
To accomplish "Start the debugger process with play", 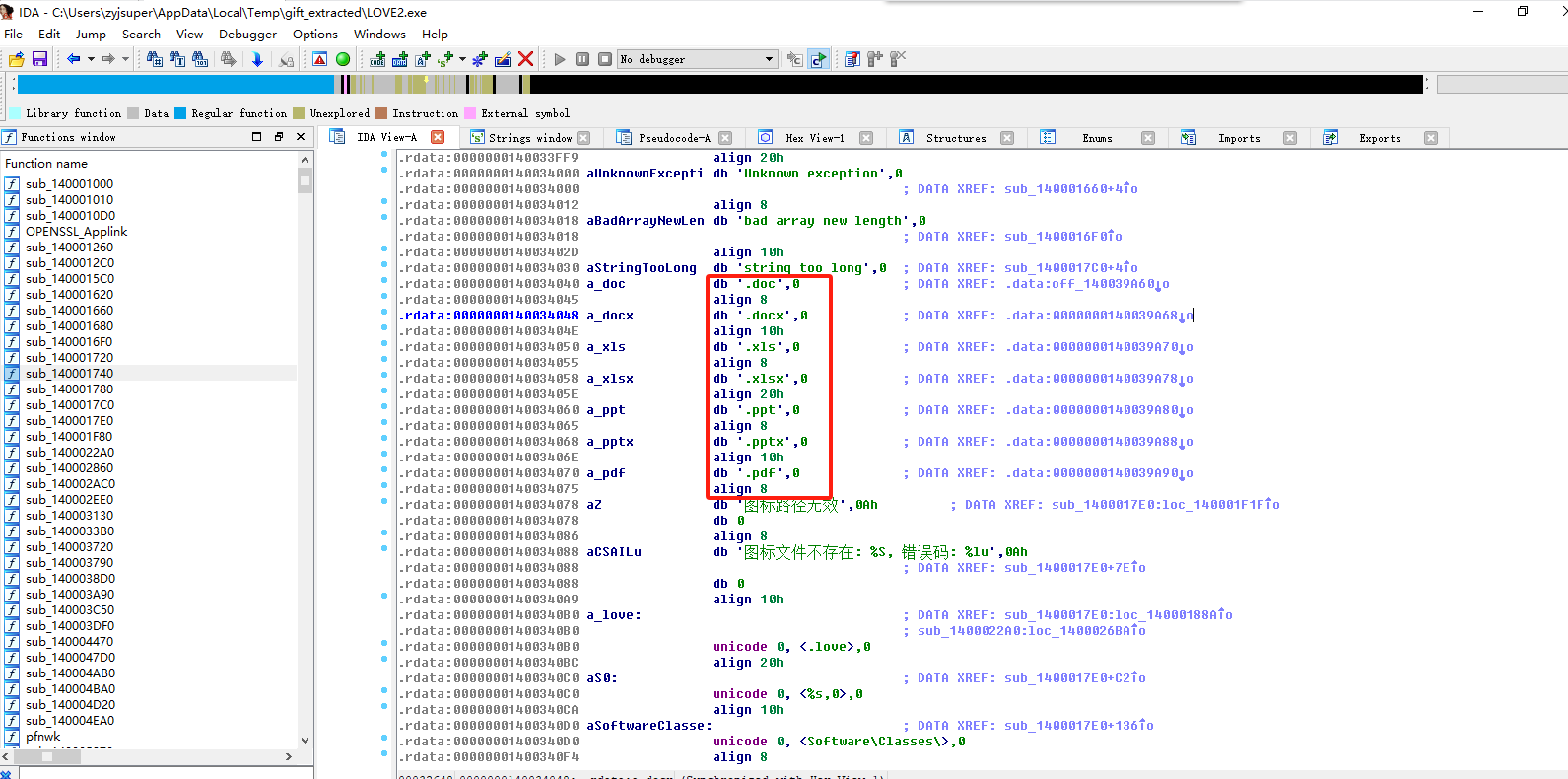I will [560, 59].
